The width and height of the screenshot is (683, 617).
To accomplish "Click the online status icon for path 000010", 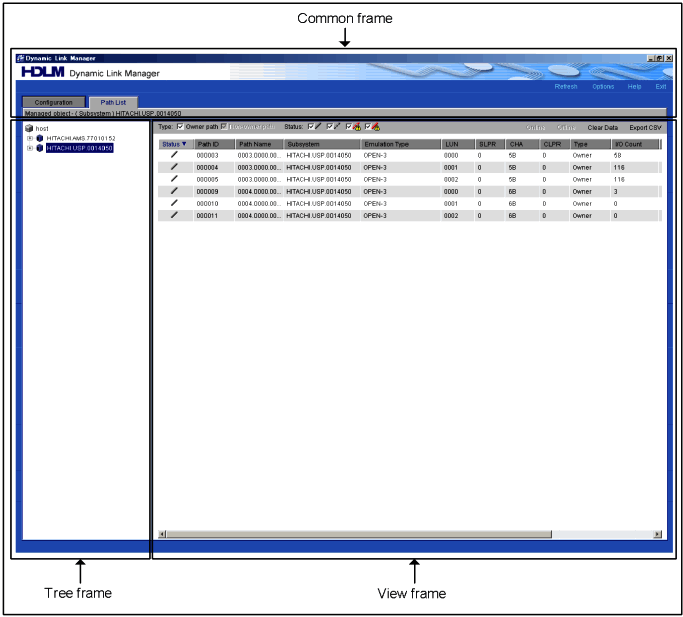I will (174, 203).
